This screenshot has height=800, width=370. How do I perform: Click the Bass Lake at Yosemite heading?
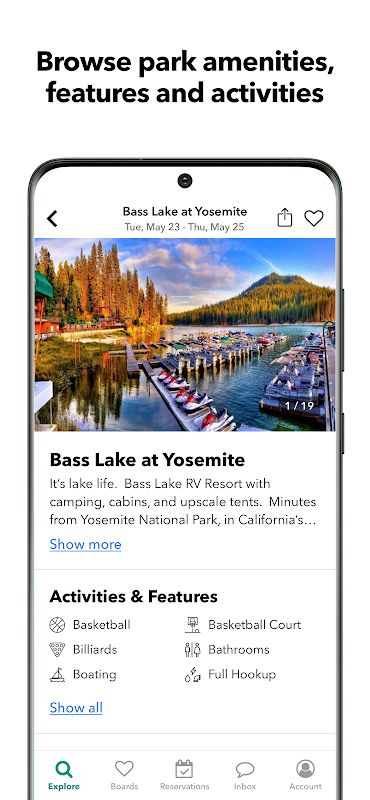click(147, 460)
